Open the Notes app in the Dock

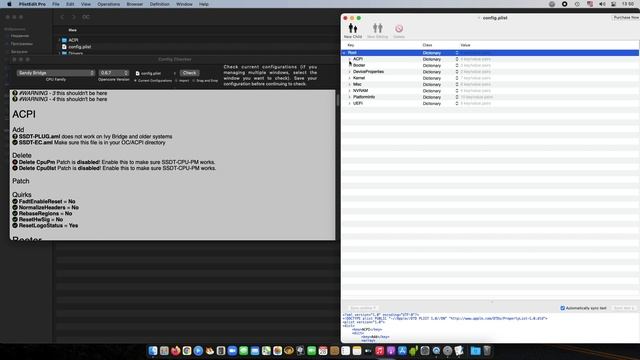[357, 351]
